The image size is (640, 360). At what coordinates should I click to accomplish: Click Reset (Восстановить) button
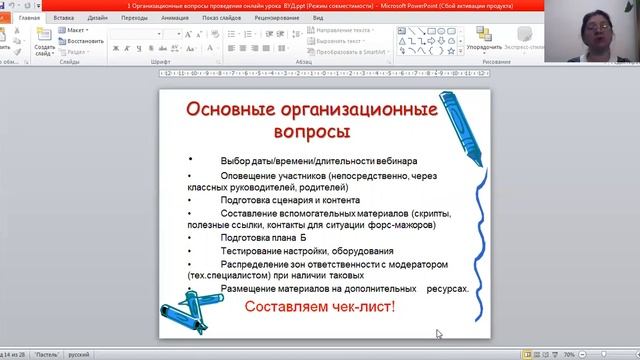[81, 41]
